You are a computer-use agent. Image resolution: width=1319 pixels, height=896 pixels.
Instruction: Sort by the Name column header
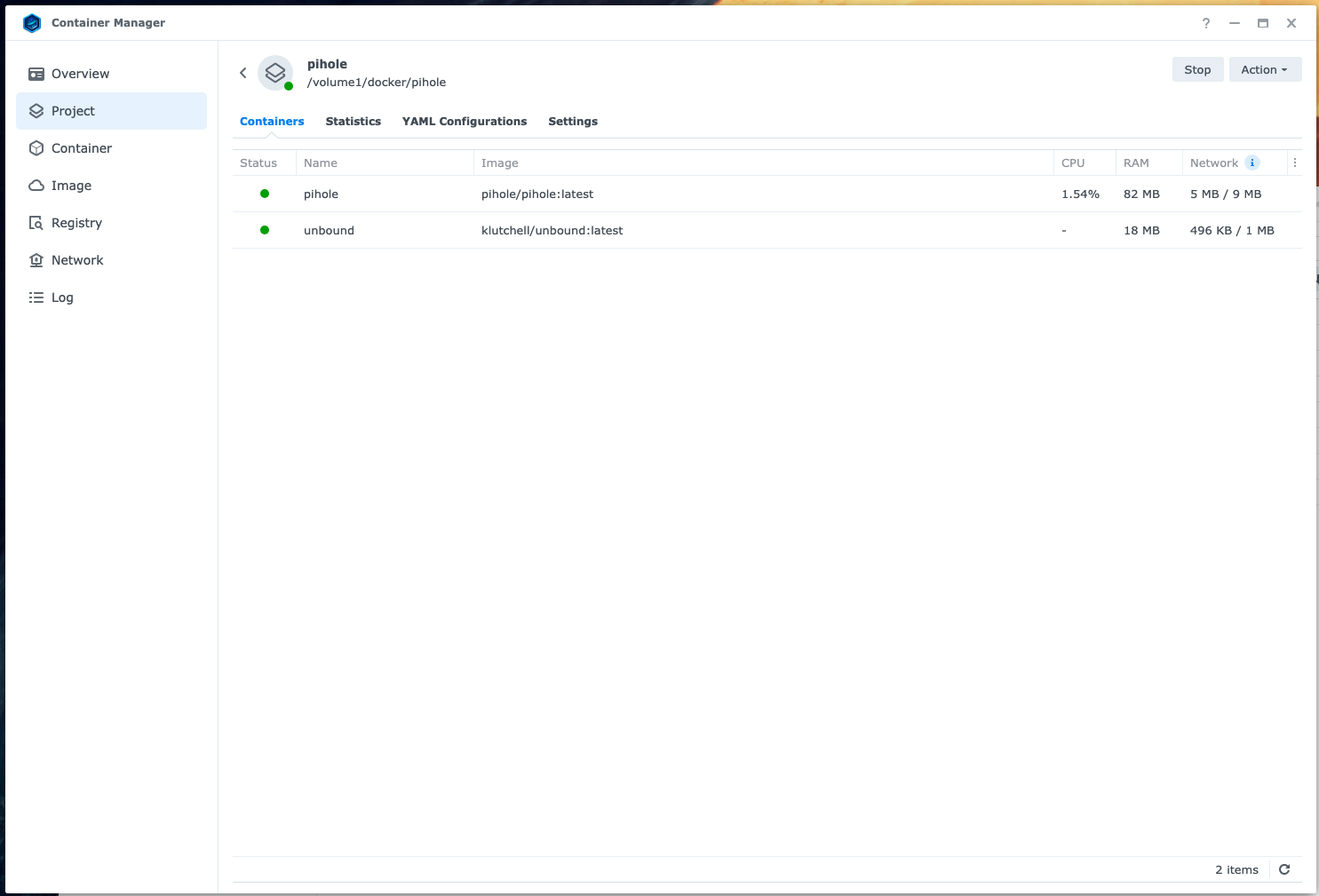pos(385,163)
